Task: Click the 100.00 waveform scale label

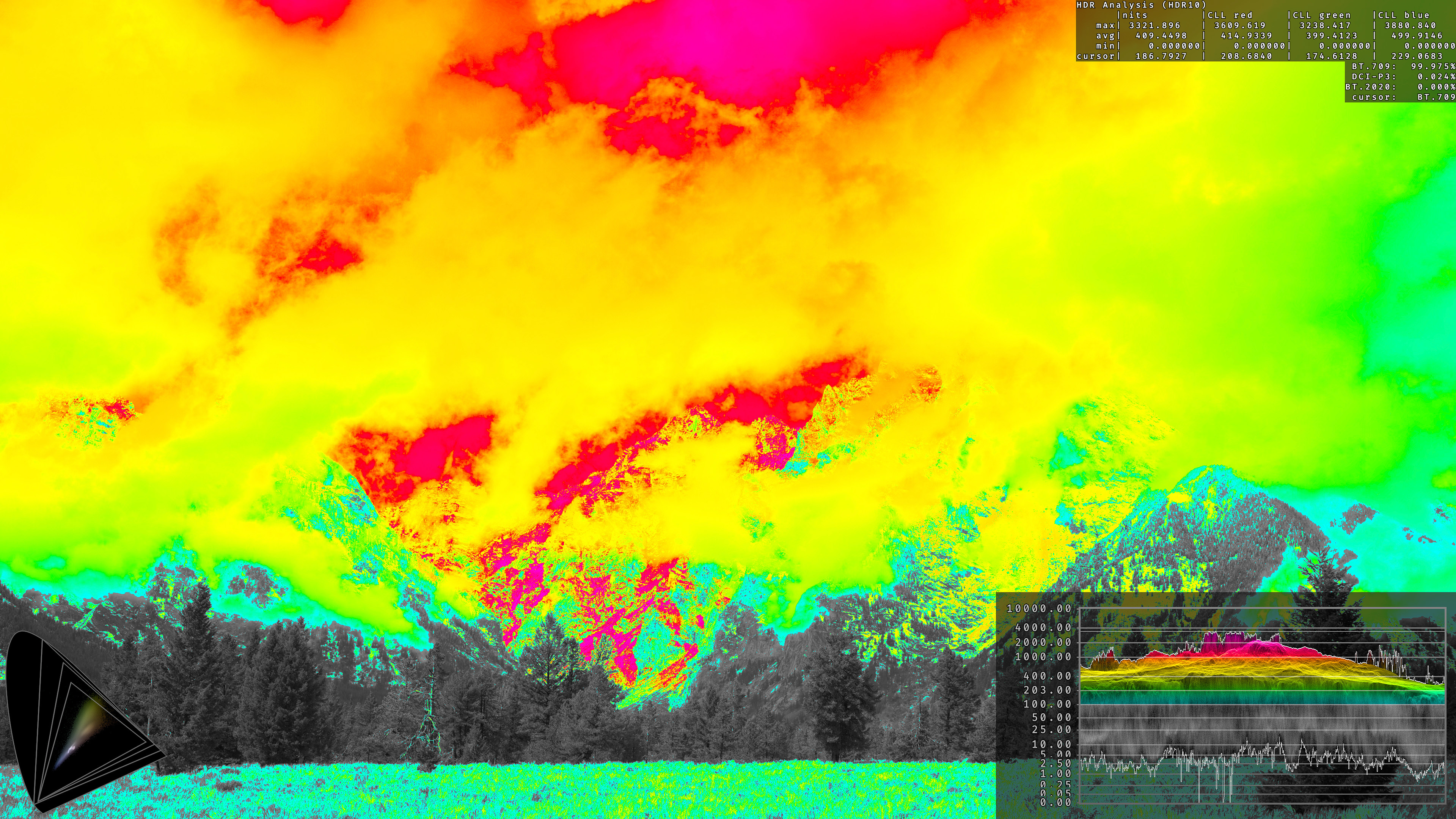Action: tap(1047, 704)
